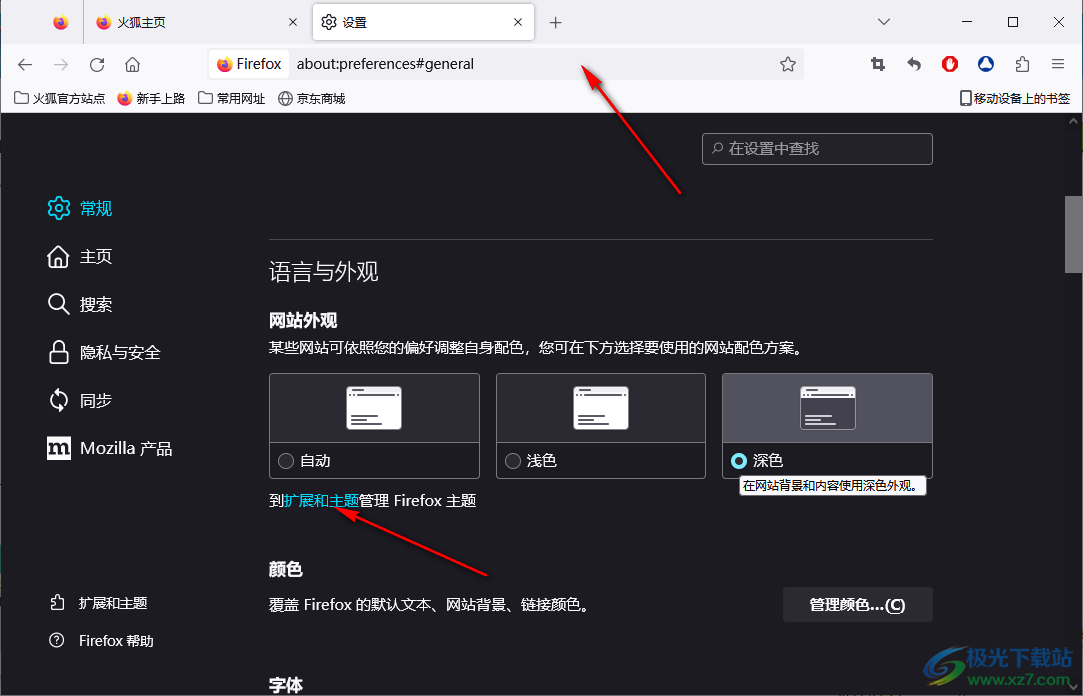1083x696 pixels.
Task: Open the Mozilla 产品 category
Action: pyautogui.click(x=109, y=449)
